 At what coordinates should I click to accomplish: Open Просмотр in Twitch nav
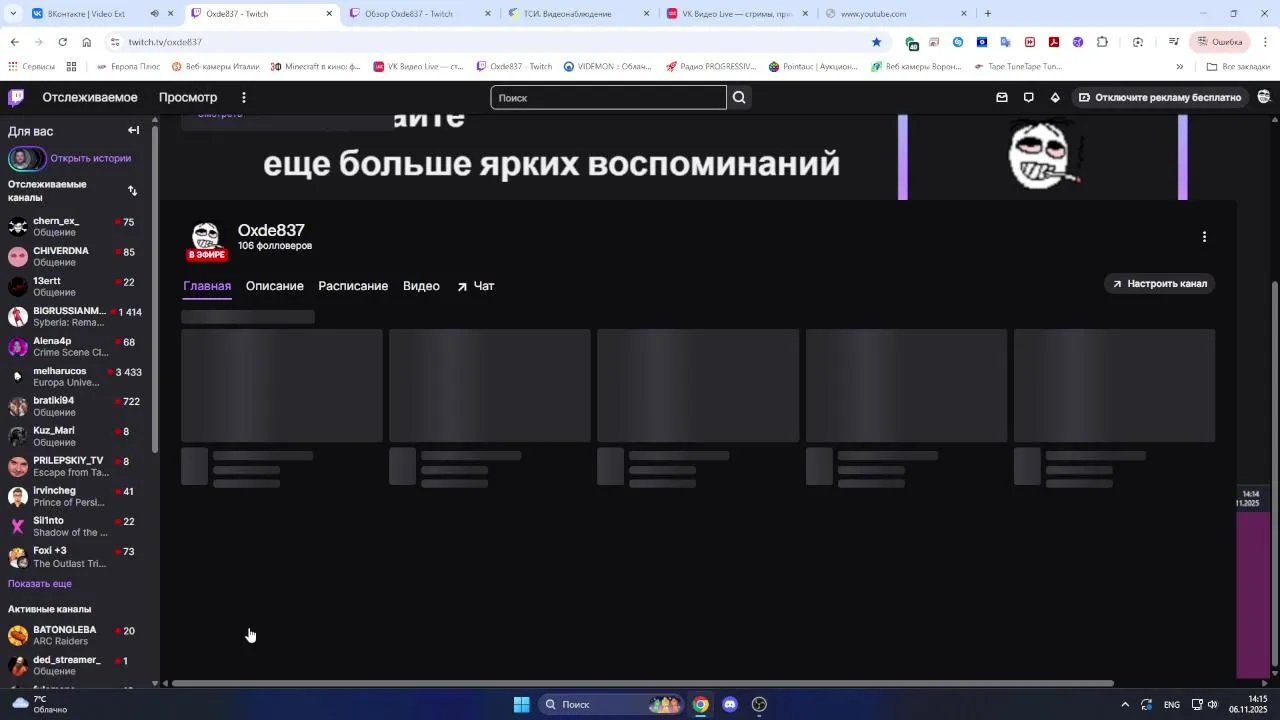(188, 97)
